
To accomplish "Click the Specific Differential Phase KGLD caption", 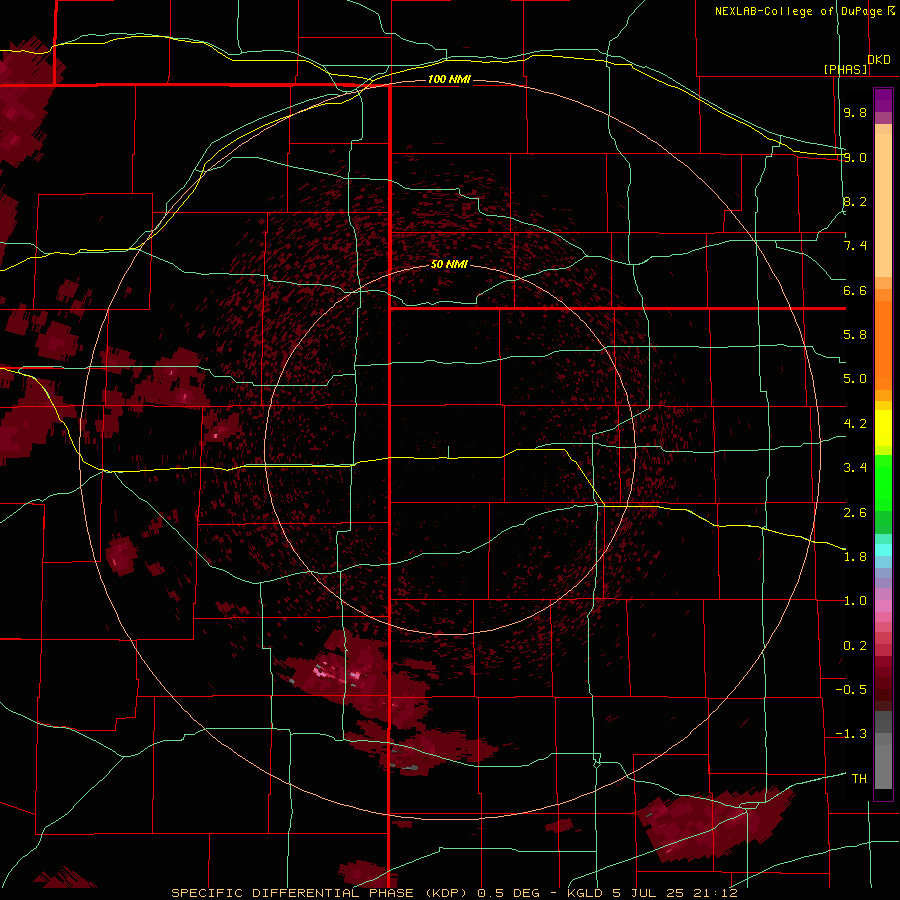I will pyautogui.click(x=454, y=893).
